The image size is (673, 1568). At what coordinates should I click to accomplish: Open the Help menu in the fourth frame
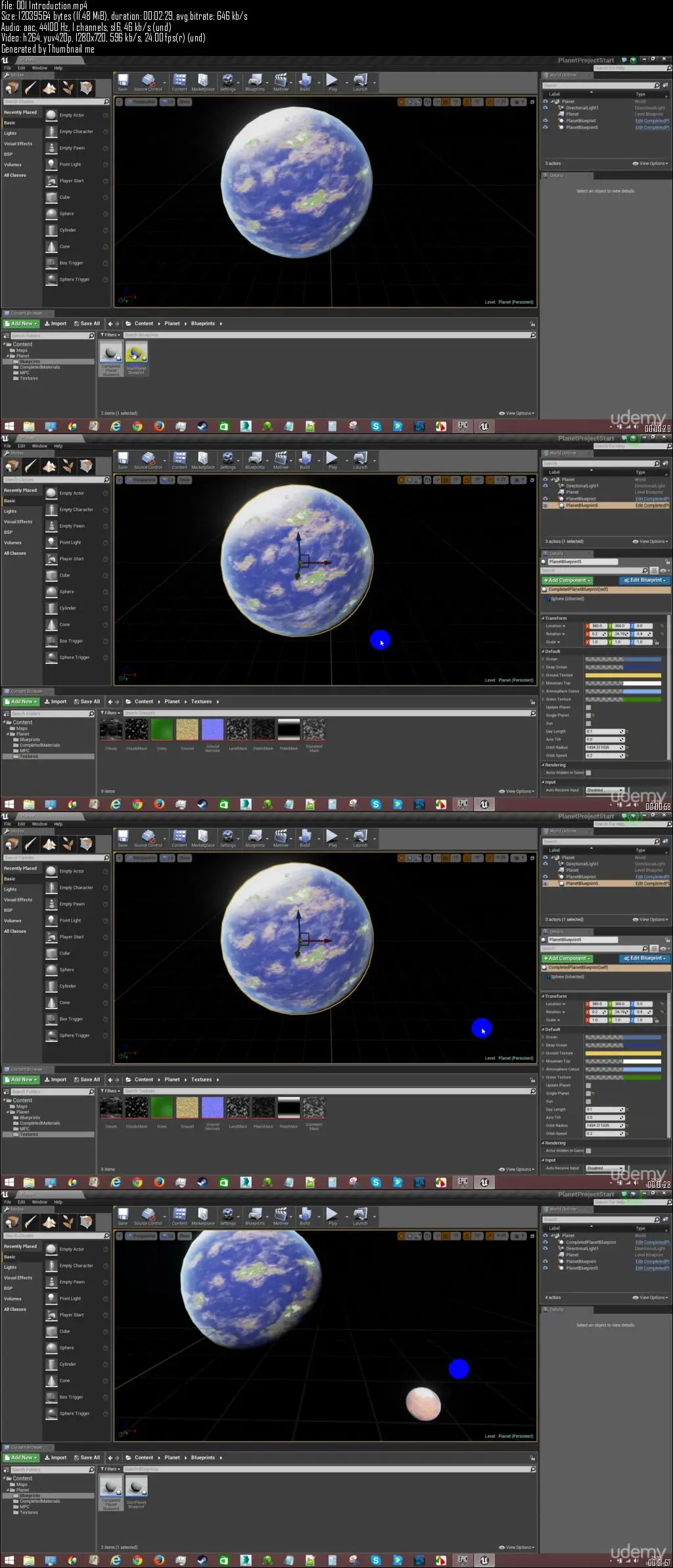point(58,1202)
